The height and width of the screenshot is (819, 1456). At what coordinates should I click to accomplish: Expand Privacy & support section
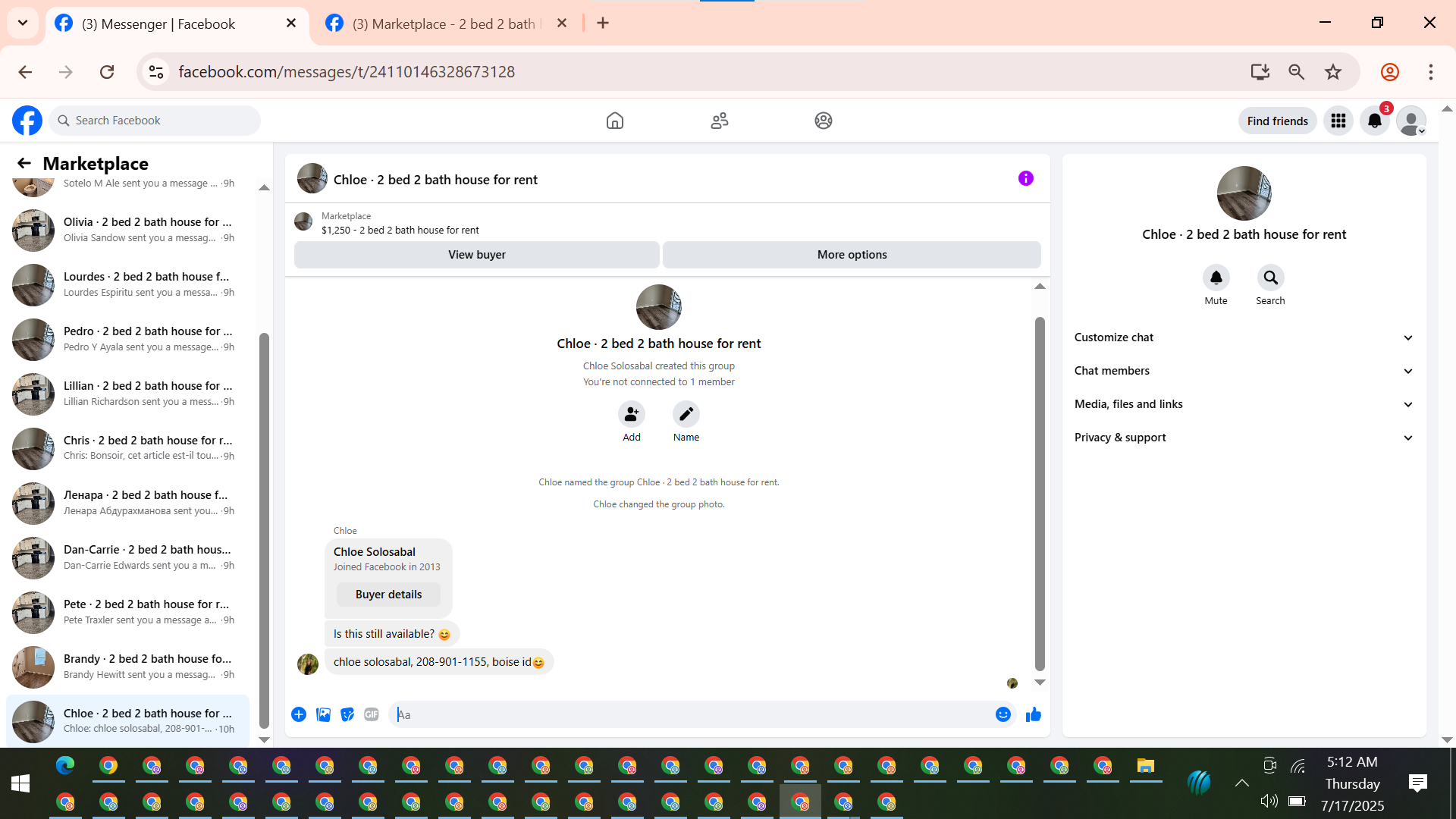pos(1244,438)
